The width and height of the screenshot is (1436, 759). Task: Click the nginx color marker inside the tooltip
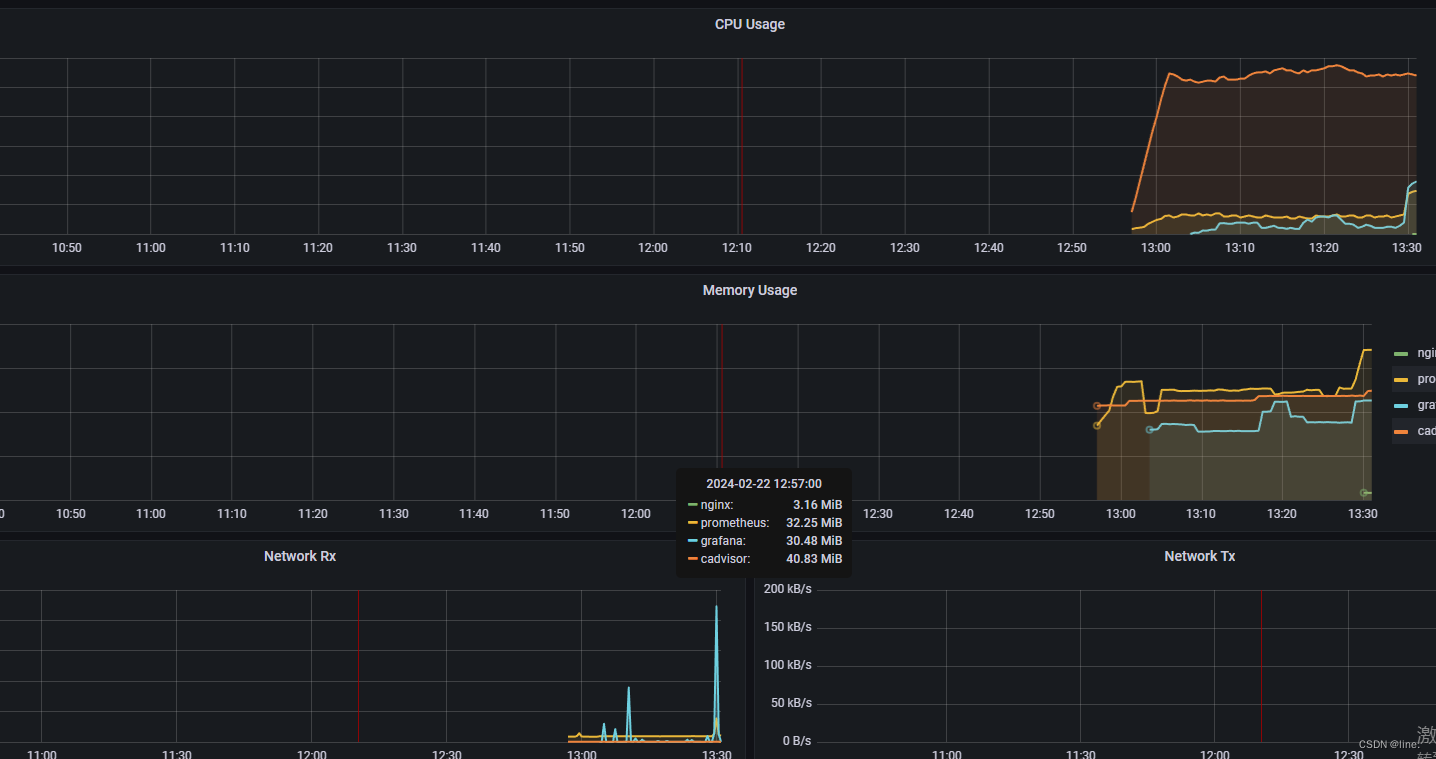coord(692,505)
